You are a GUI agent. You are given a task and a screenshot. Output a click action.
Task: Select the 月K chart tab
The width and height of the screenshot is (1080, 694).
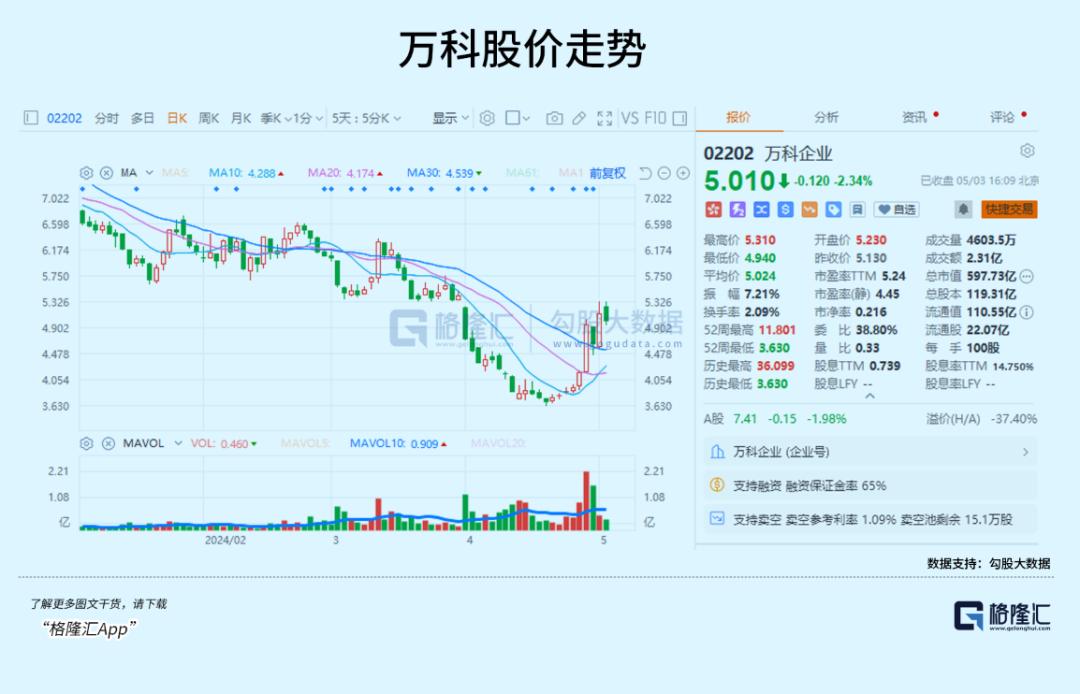pos(240,118)
